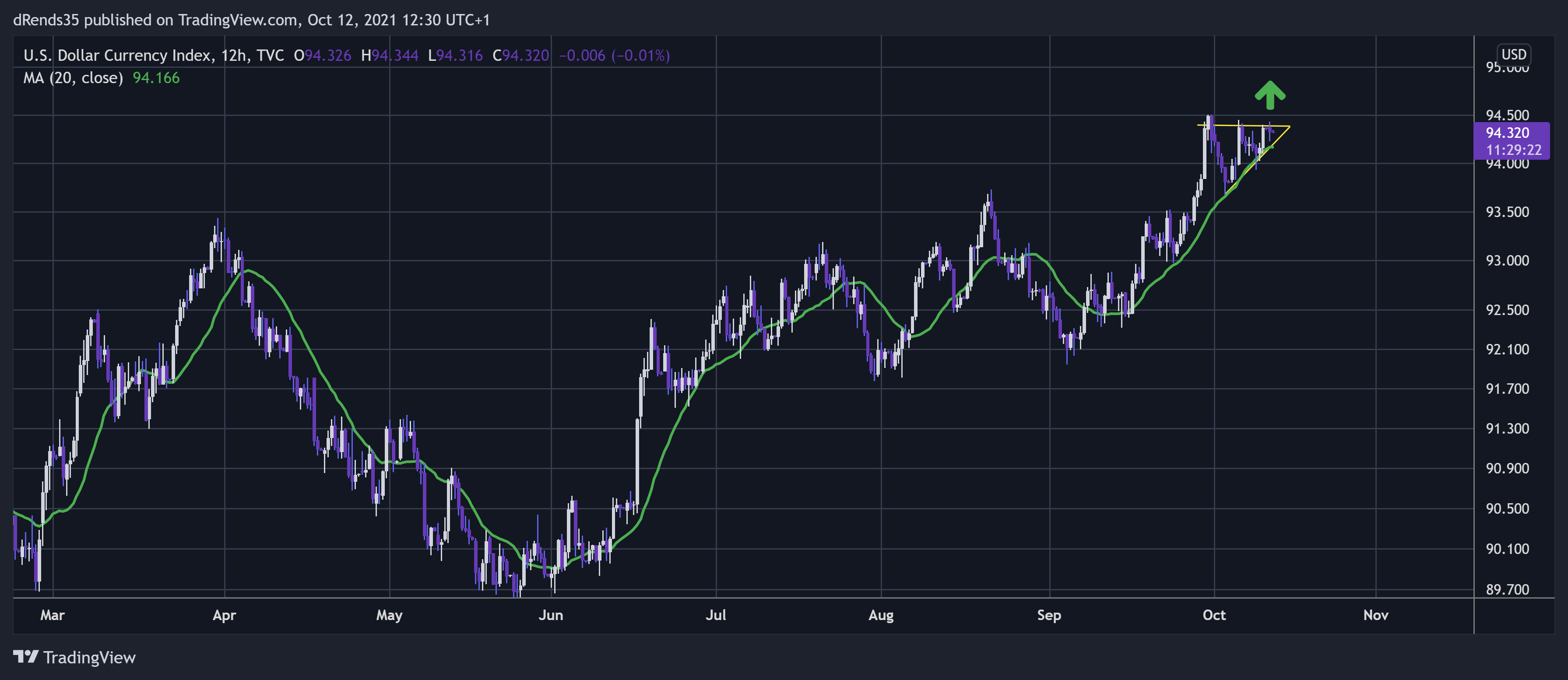Click the 89.700 price scale label
This screenshot has width=1568, height=680.
tap(1507, 589)
